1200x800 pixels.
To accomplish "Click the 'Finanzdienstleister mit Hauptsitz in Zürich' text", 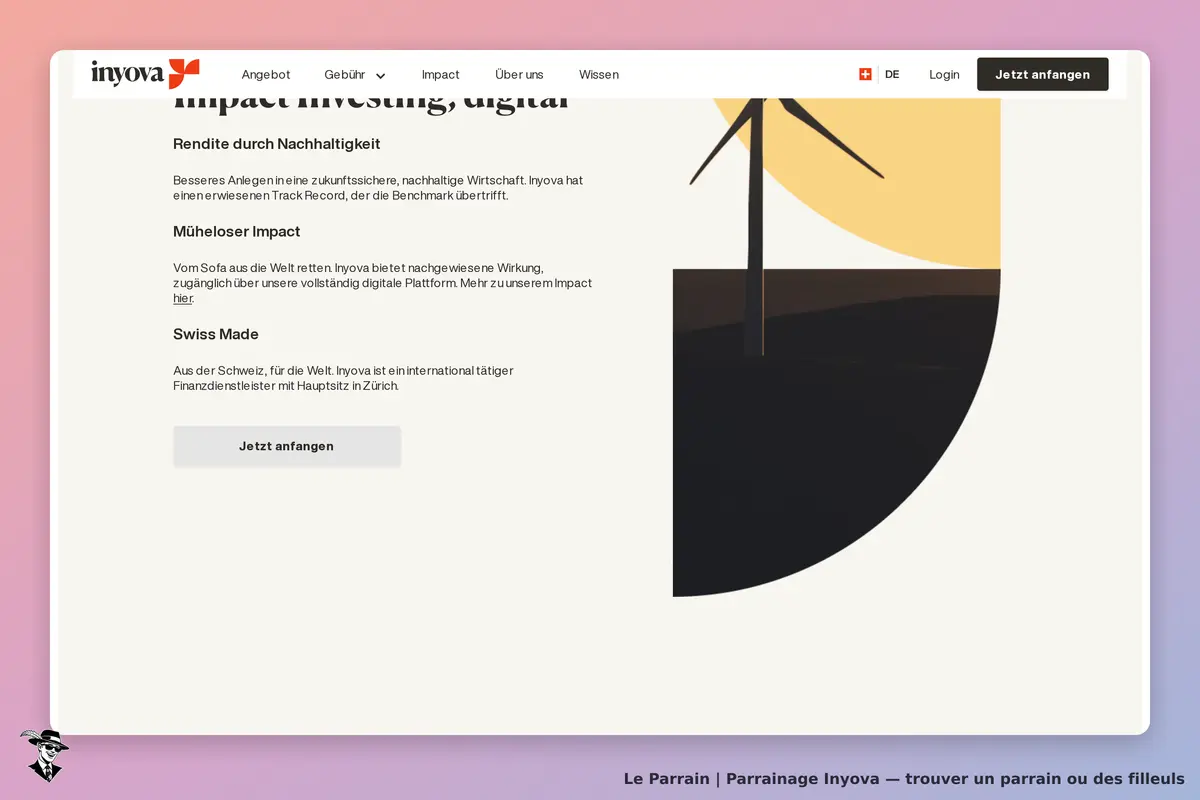I will [x=286, y=385].
